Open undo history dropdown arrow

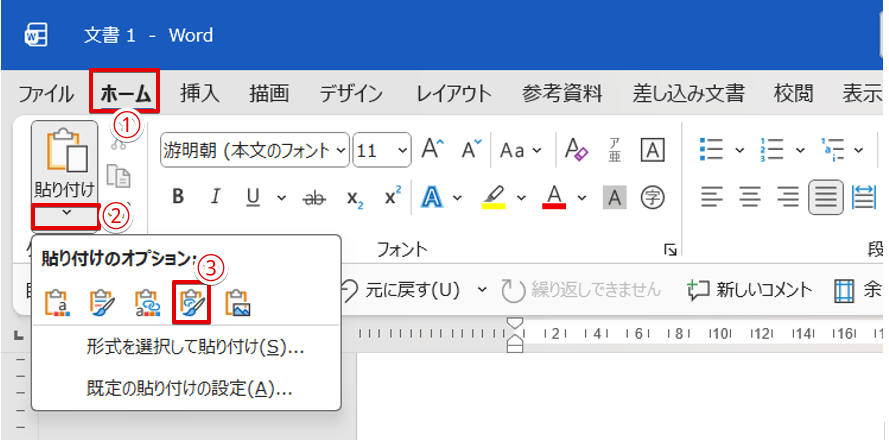(x=482, y=290)
